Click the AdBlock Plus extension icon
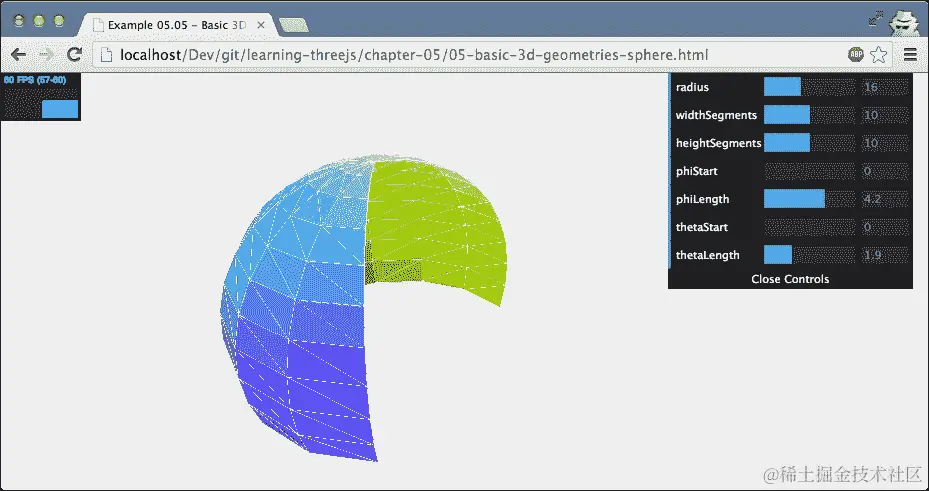929x491 pixels. [x=856, y=55]
